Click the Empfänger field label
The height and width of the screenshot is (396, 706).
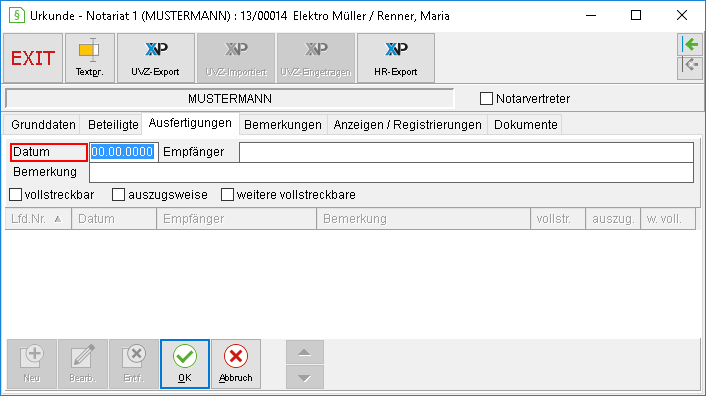pos(194,152)
